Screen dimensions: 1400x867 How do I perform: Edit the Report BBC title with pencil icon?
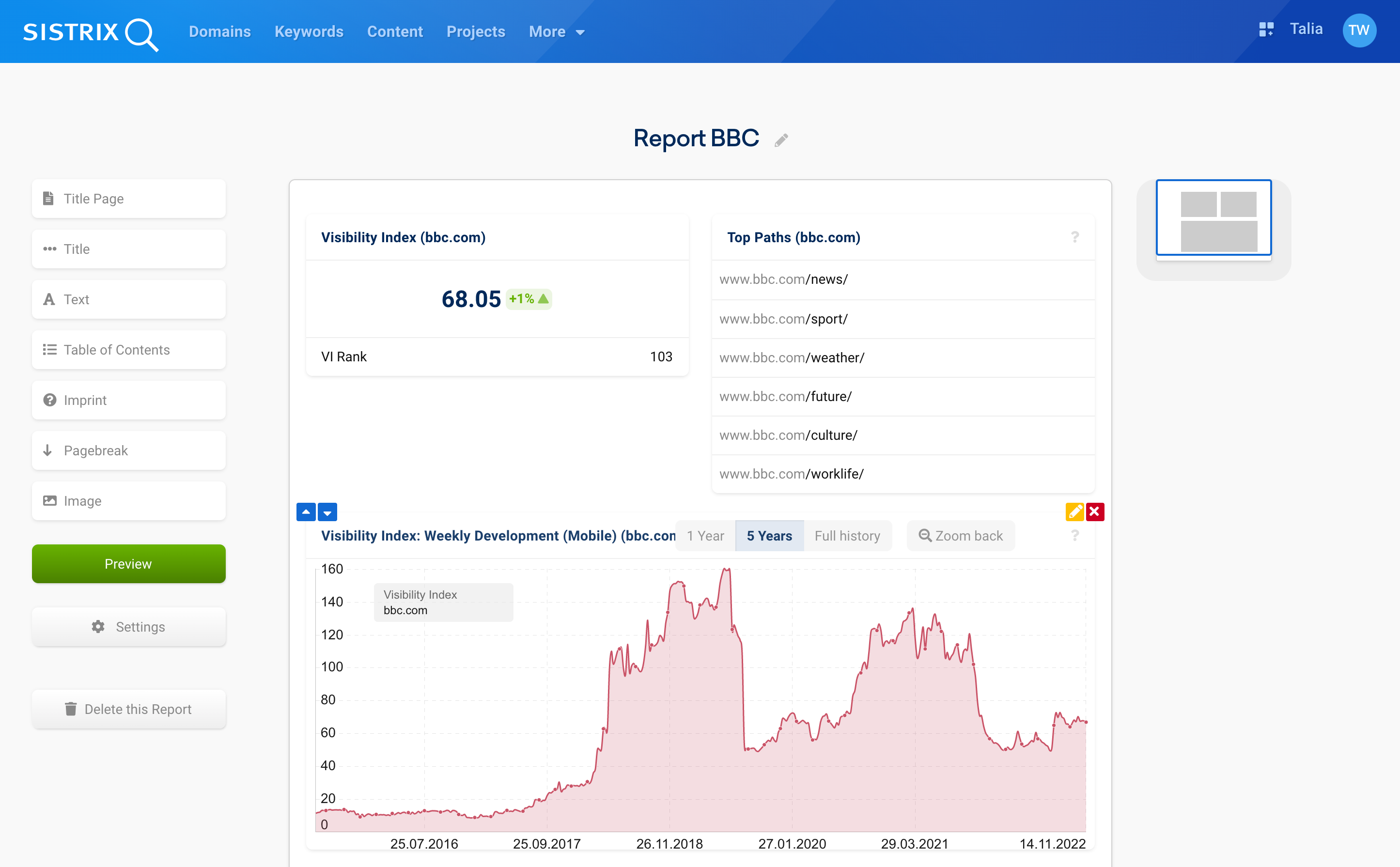pyautogui.click(x=780, y=140)
